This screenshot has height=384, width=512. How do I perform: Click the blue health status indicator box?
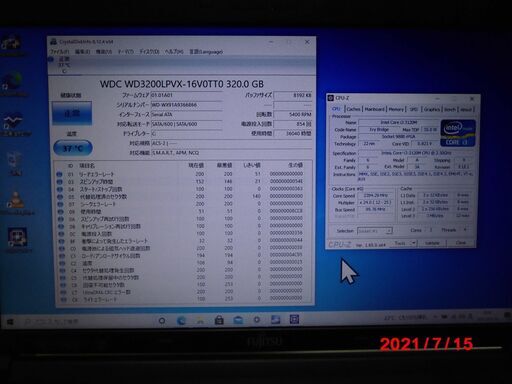point(72,113)
